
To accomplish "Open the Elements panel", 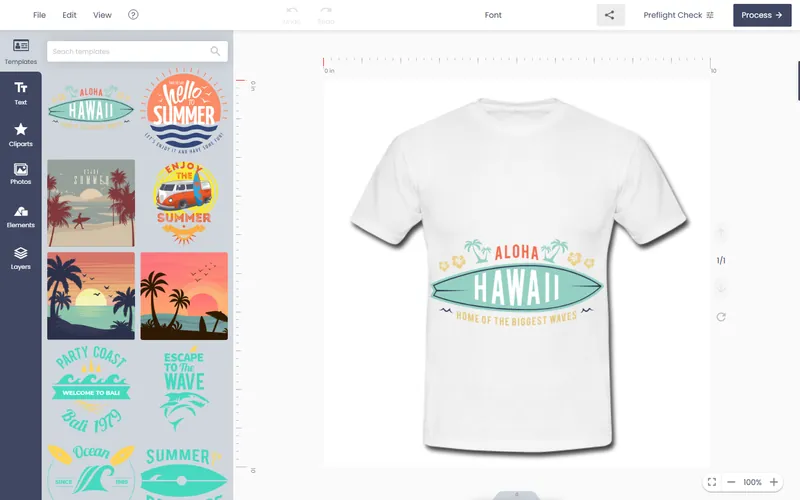I will (x=20, y=216).
